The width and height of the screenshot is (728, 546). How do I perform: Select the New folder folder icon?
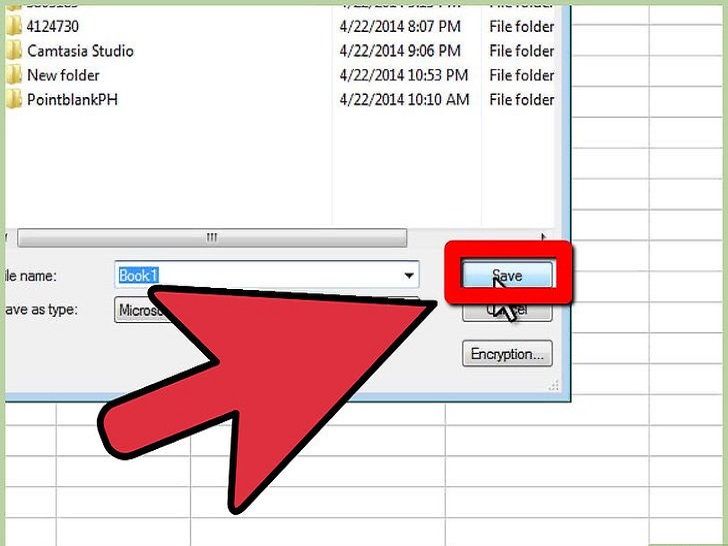[14, 75]
